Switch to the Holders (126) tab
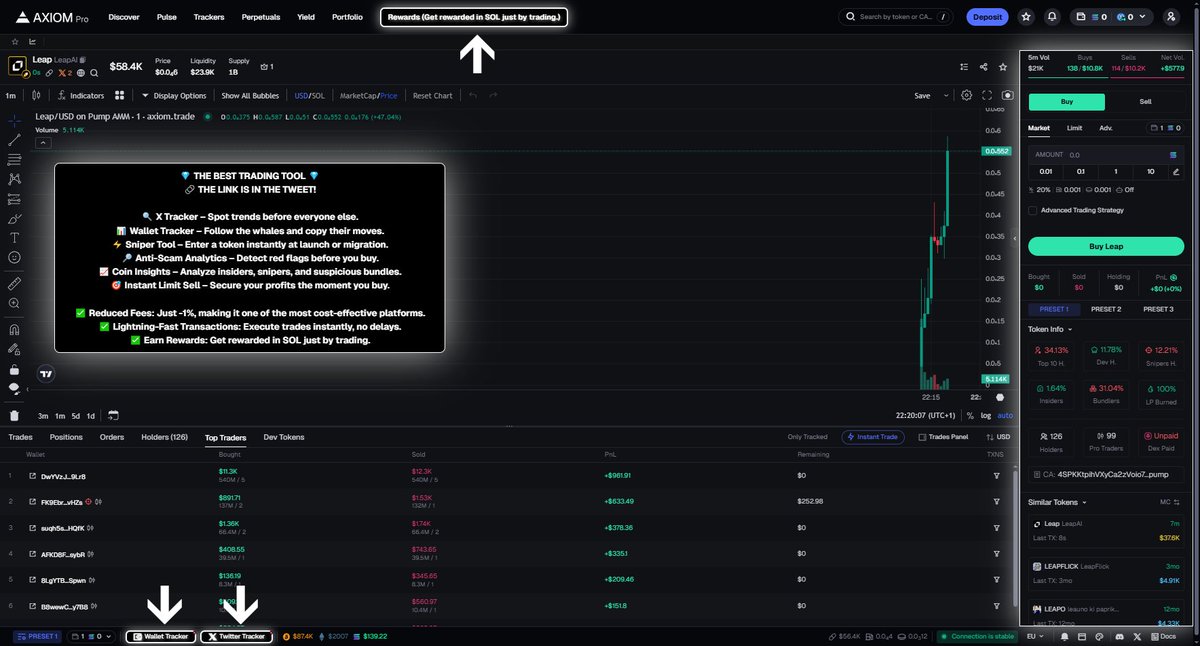Viewport: 1200px width, 646px height. (165, 437)
